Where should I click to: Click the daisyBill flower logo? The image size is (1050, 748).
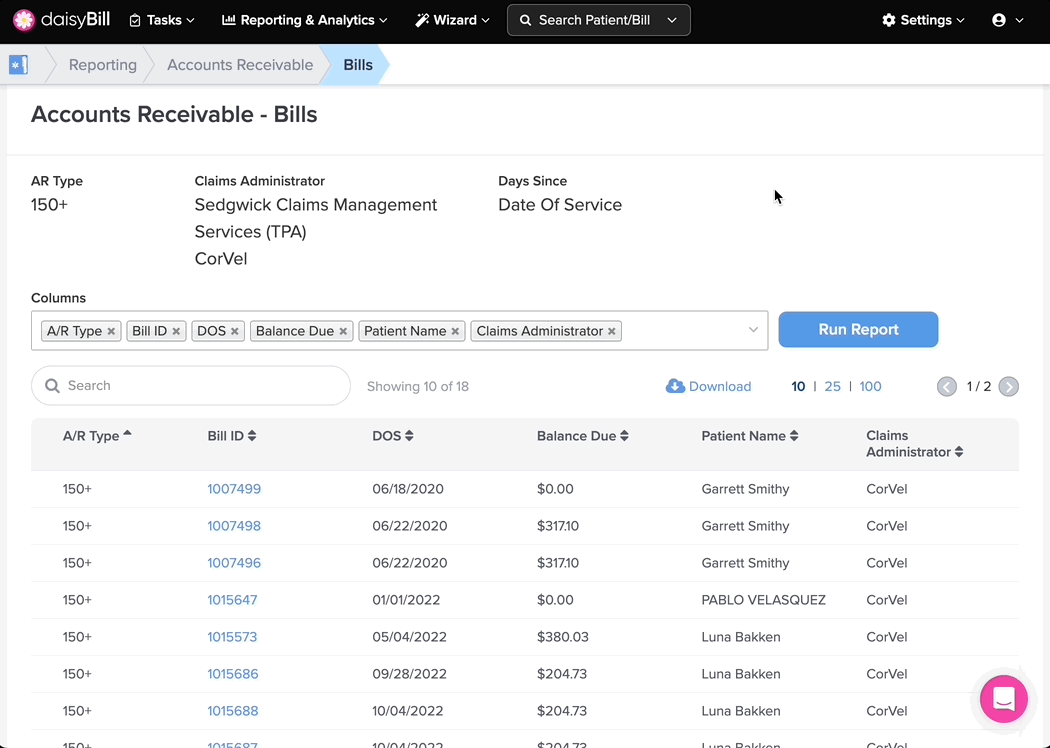tap(24, 20)
